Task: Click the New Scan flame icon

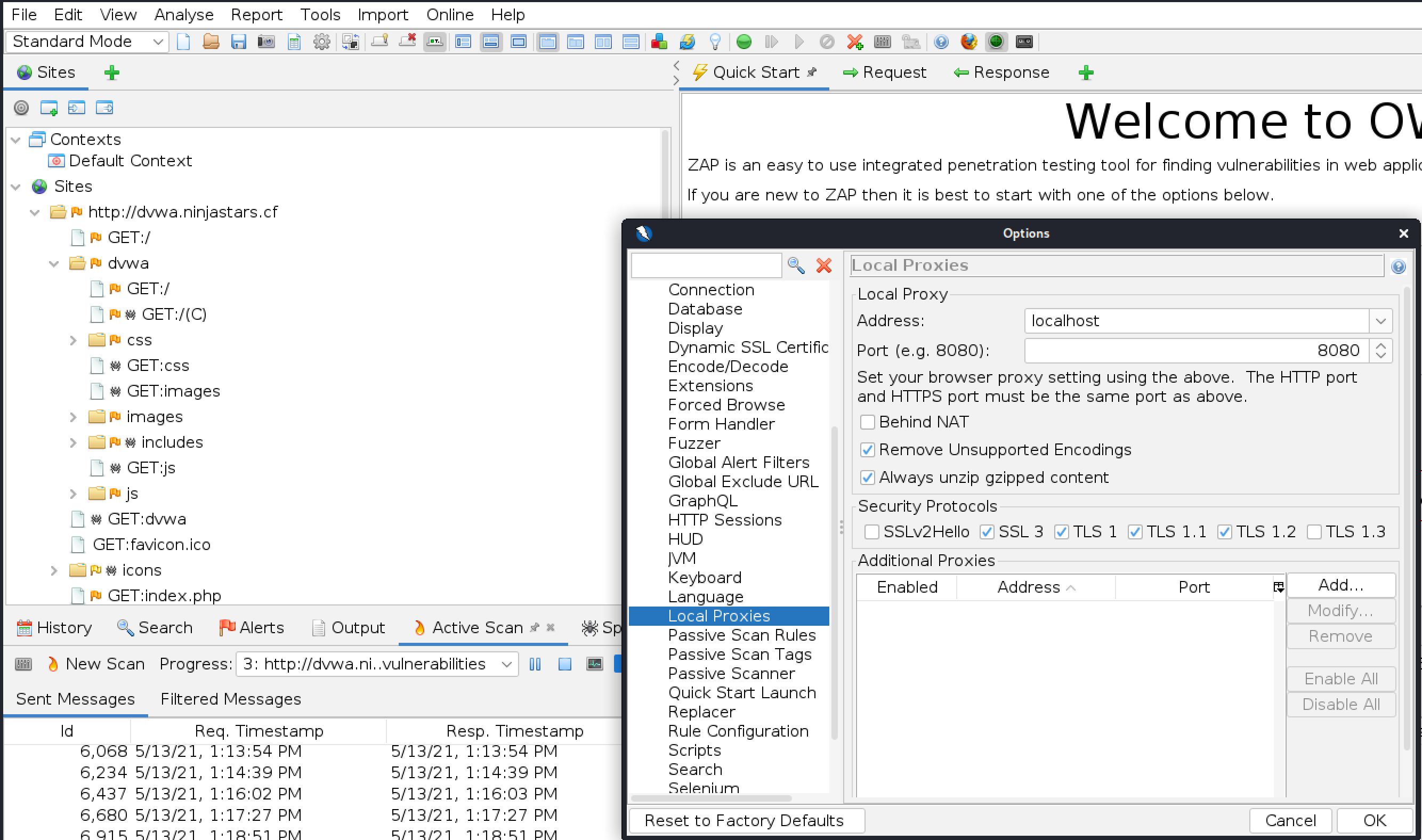Action: (x=53, y=664)
